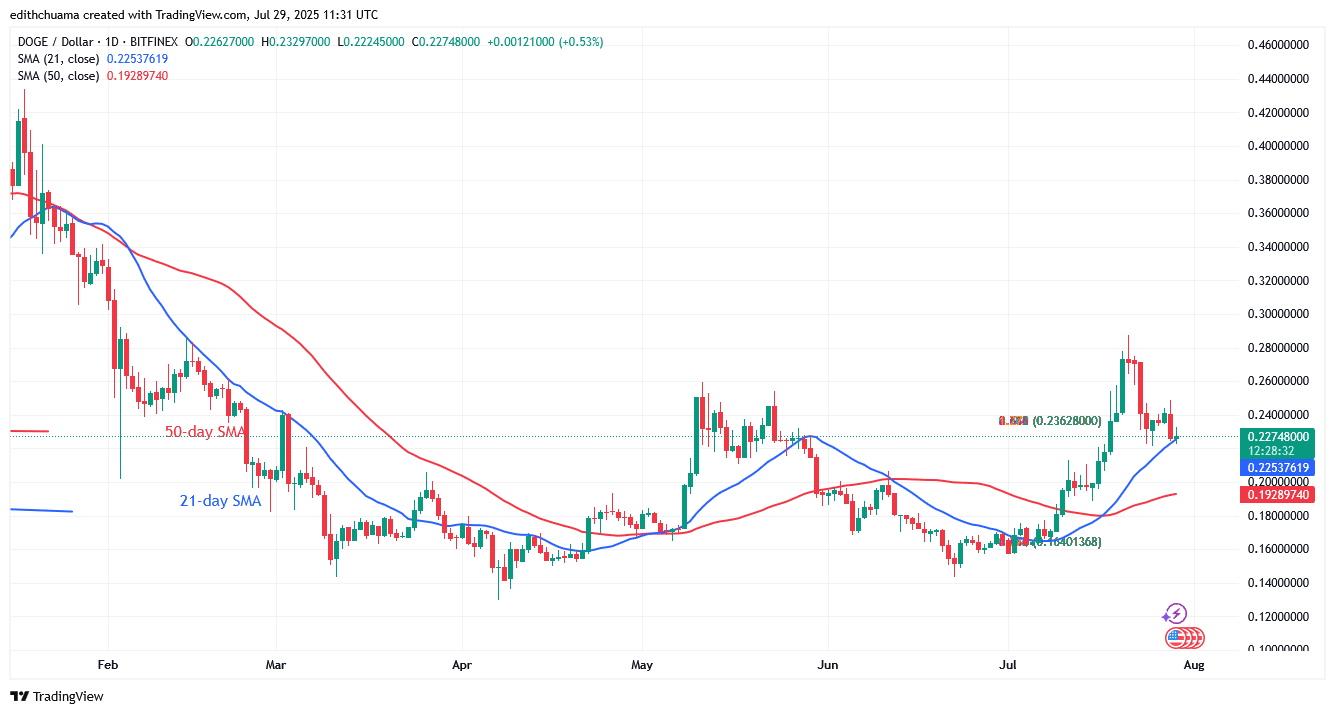Click the low value L0.22245000

(x=372, y=42)
